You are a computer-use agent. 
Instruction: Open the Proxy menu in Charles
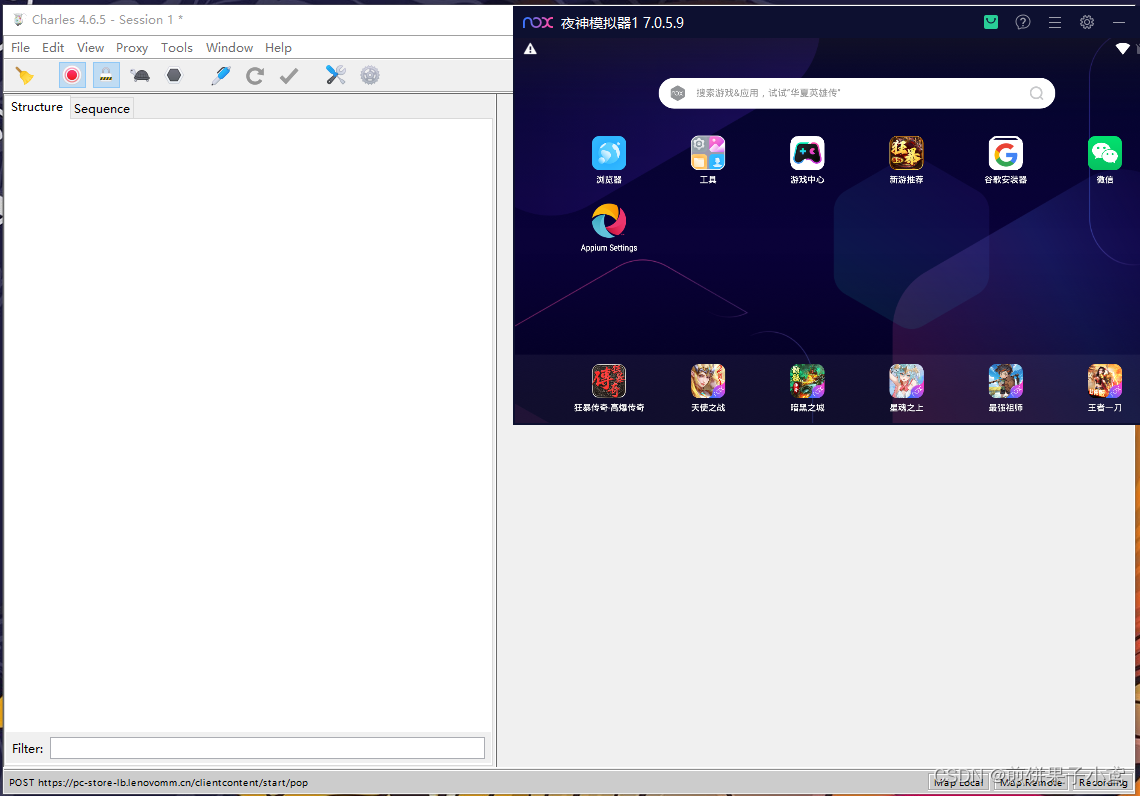pyautogui.click(x=132, y=47)
